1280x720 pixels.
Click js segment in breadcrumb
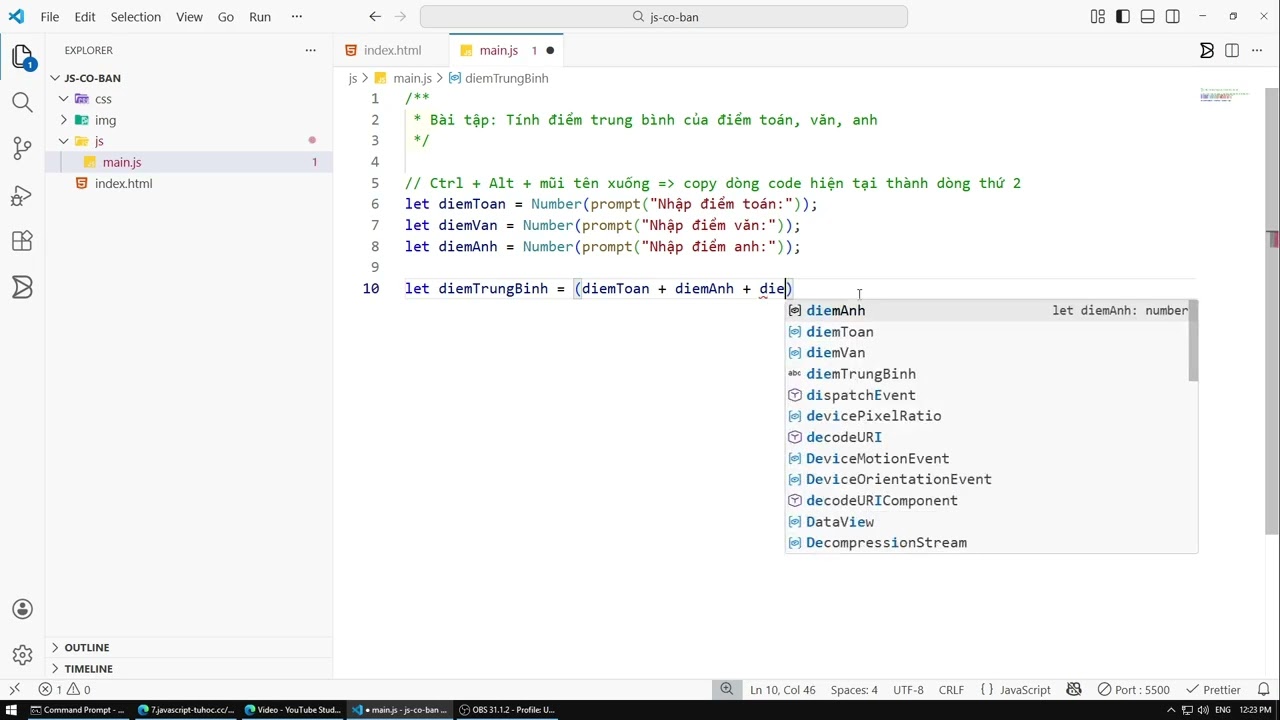(352, 78)
